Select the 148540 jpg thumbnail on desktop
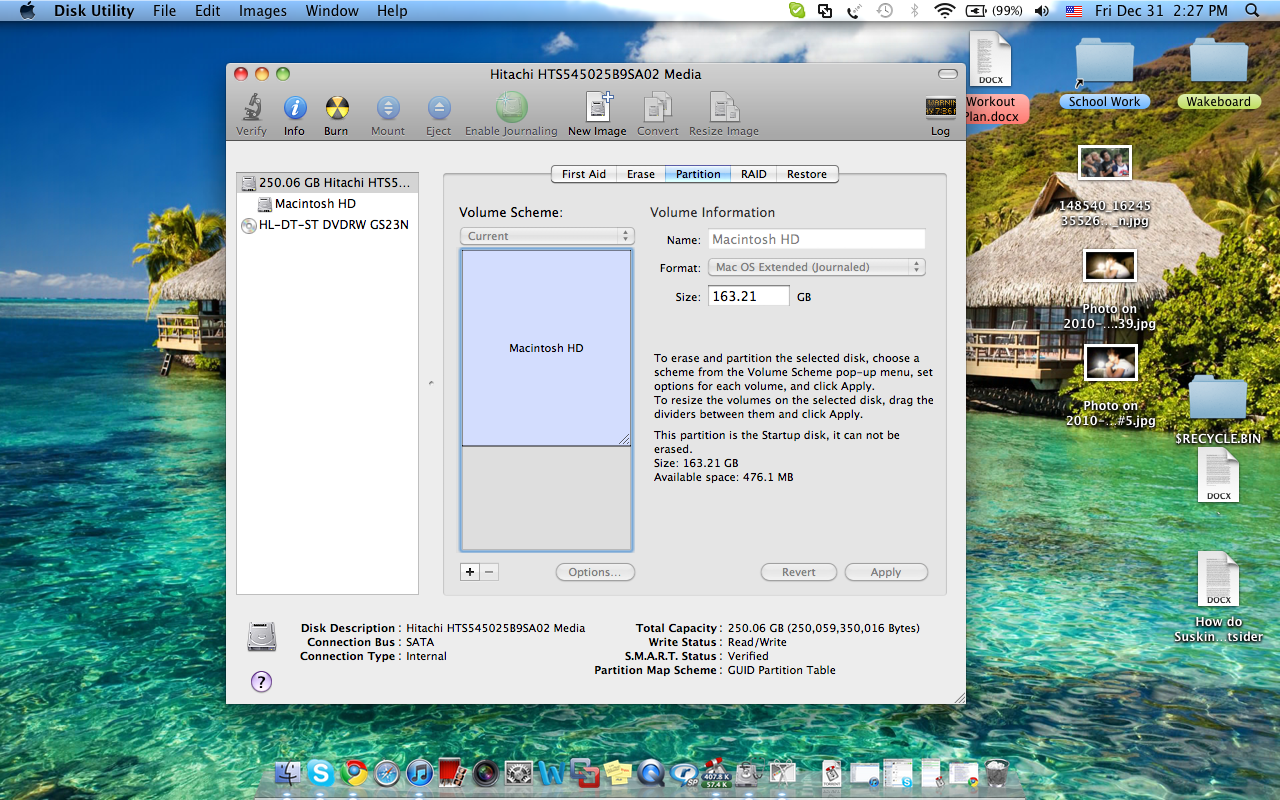This screenshot has height=800, width=1280. [1104, 162]
